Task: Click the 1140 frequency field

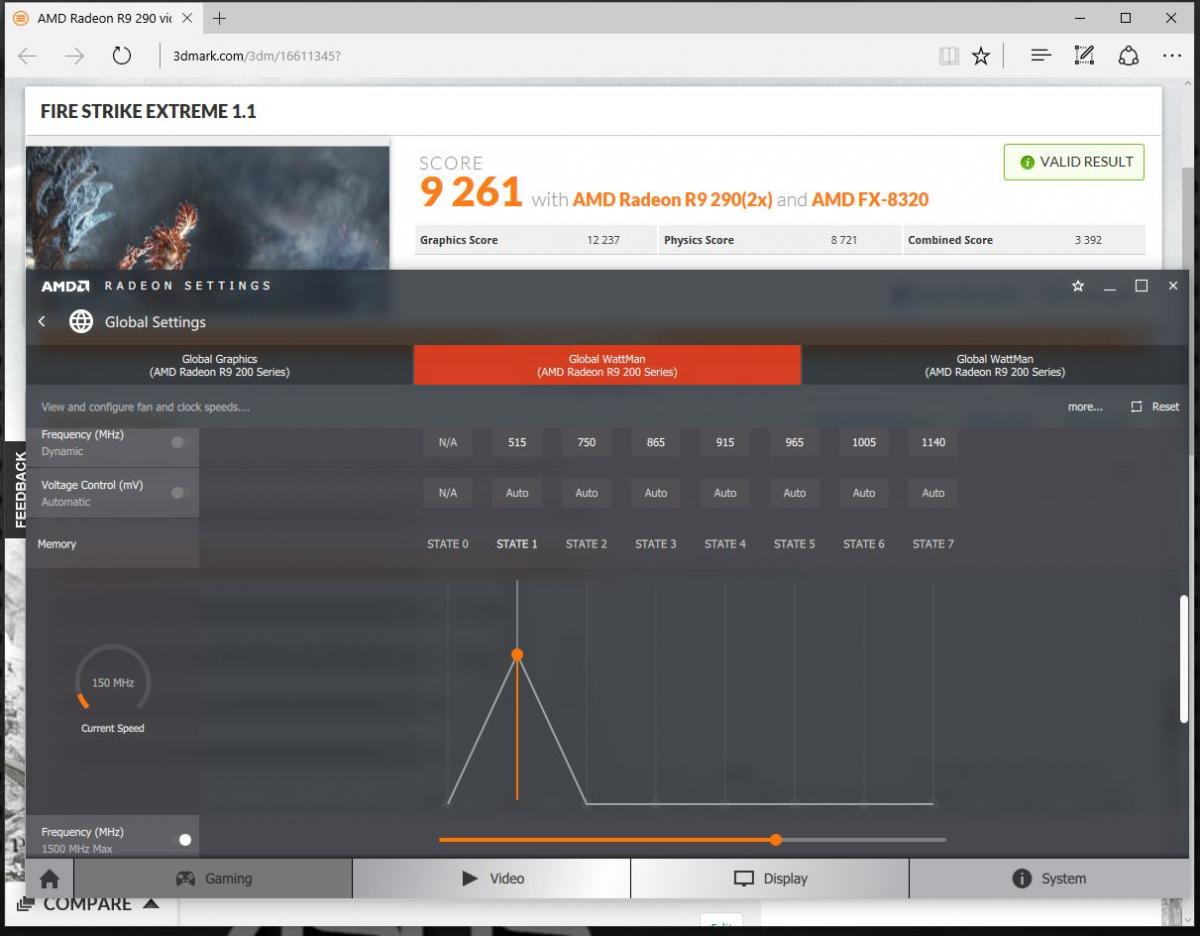Action: coord(933,442)
